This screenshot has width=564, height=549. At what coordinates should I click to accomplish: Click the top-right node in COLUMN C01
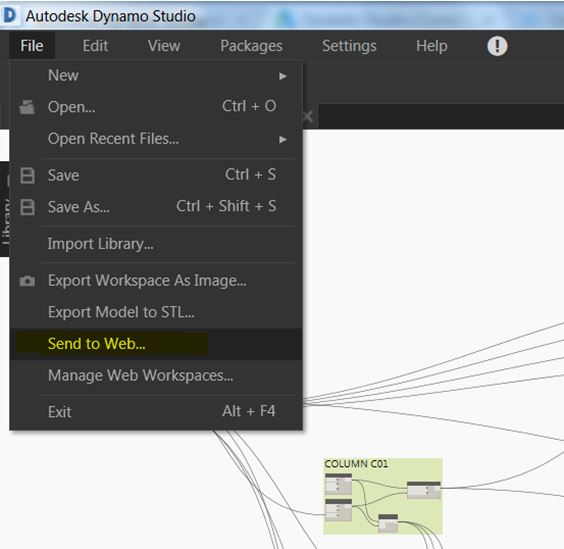424,490
